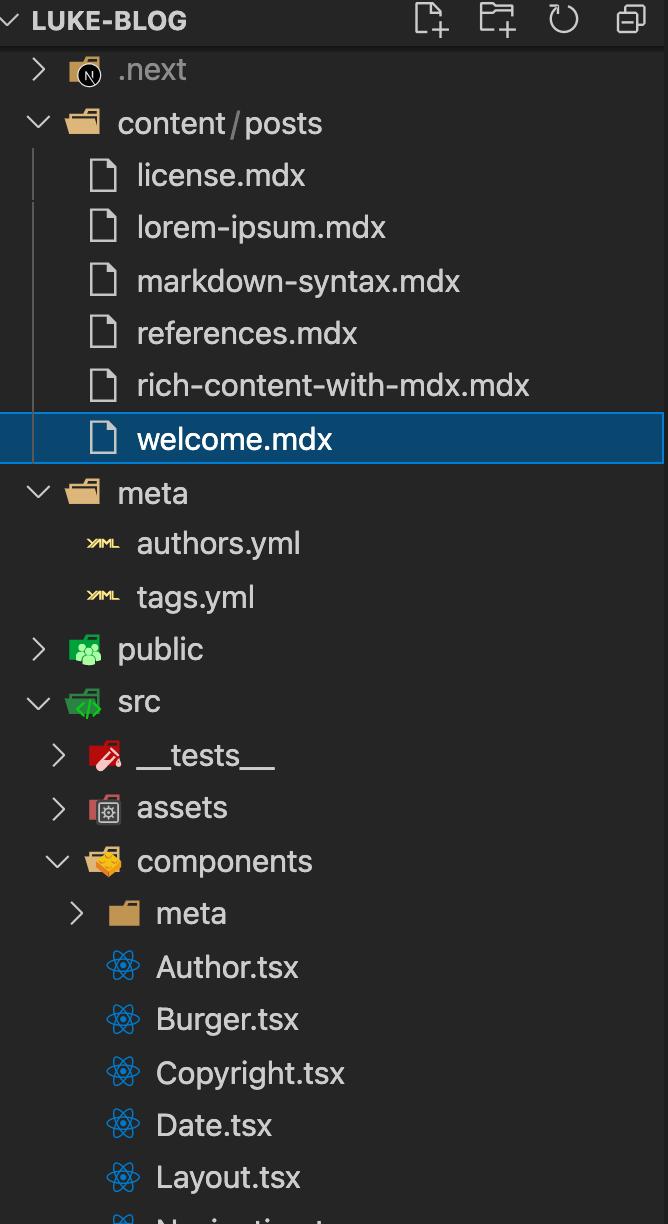Expand the __tests__ folder

[58, 755]
